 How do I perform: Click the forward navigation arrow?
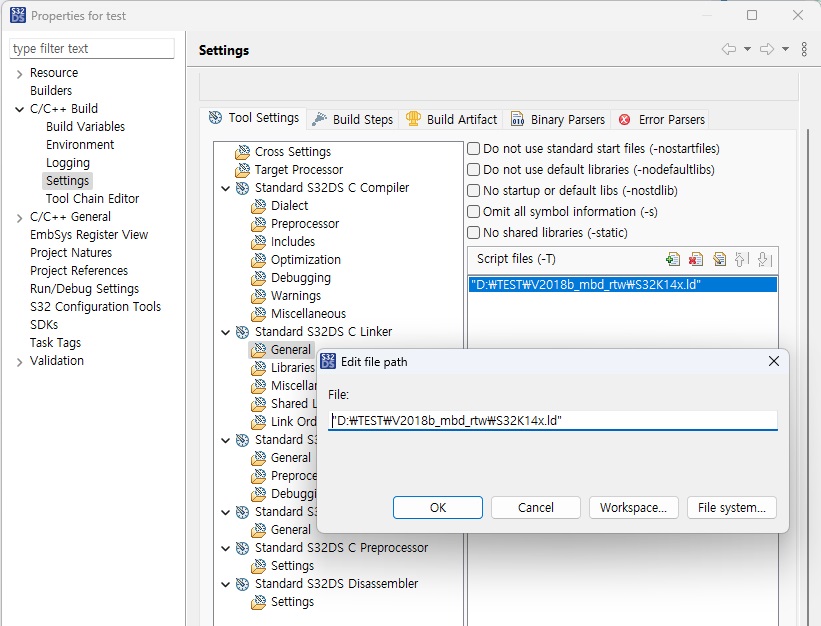767,48
